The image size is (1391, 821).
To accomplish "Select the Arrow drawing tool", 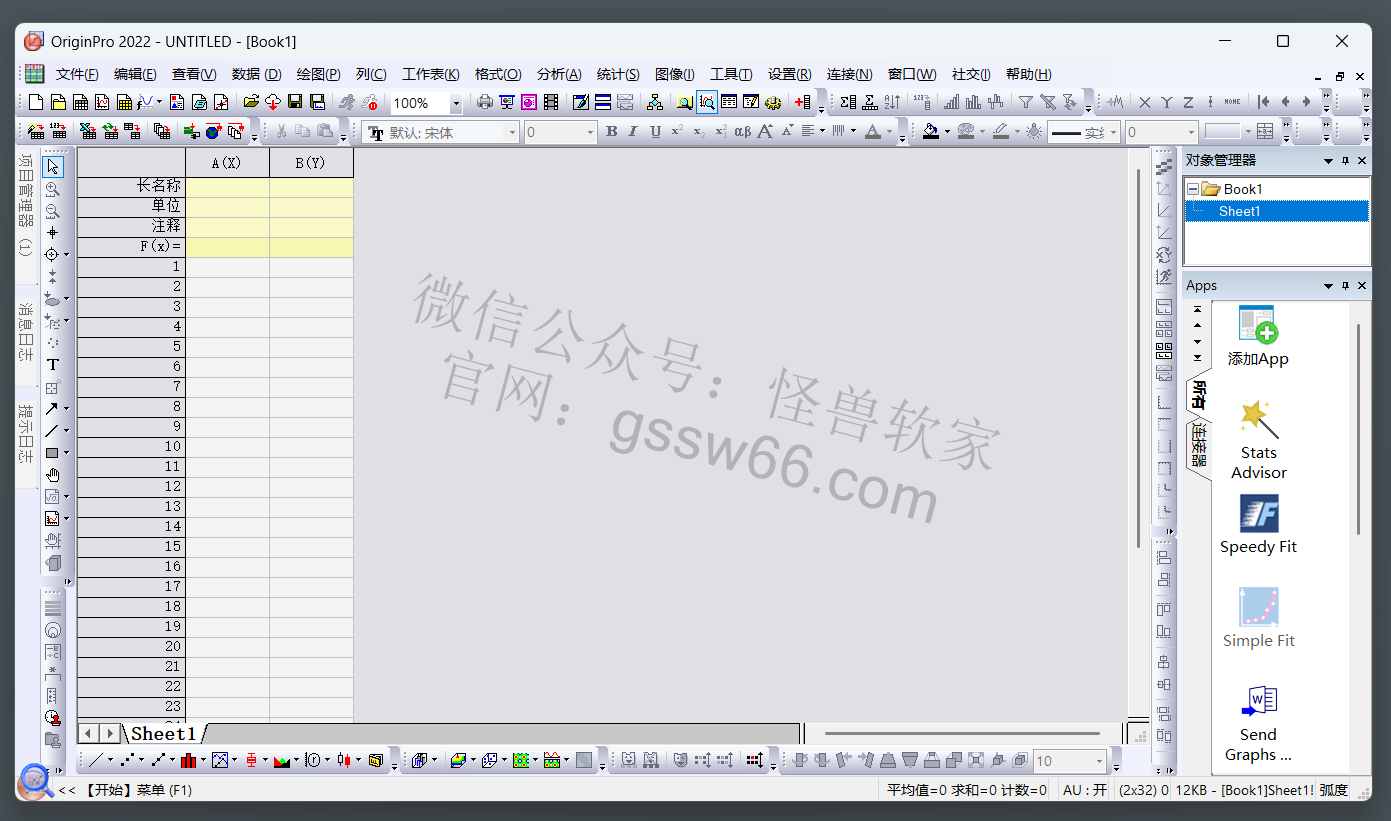I will point(52,408).
